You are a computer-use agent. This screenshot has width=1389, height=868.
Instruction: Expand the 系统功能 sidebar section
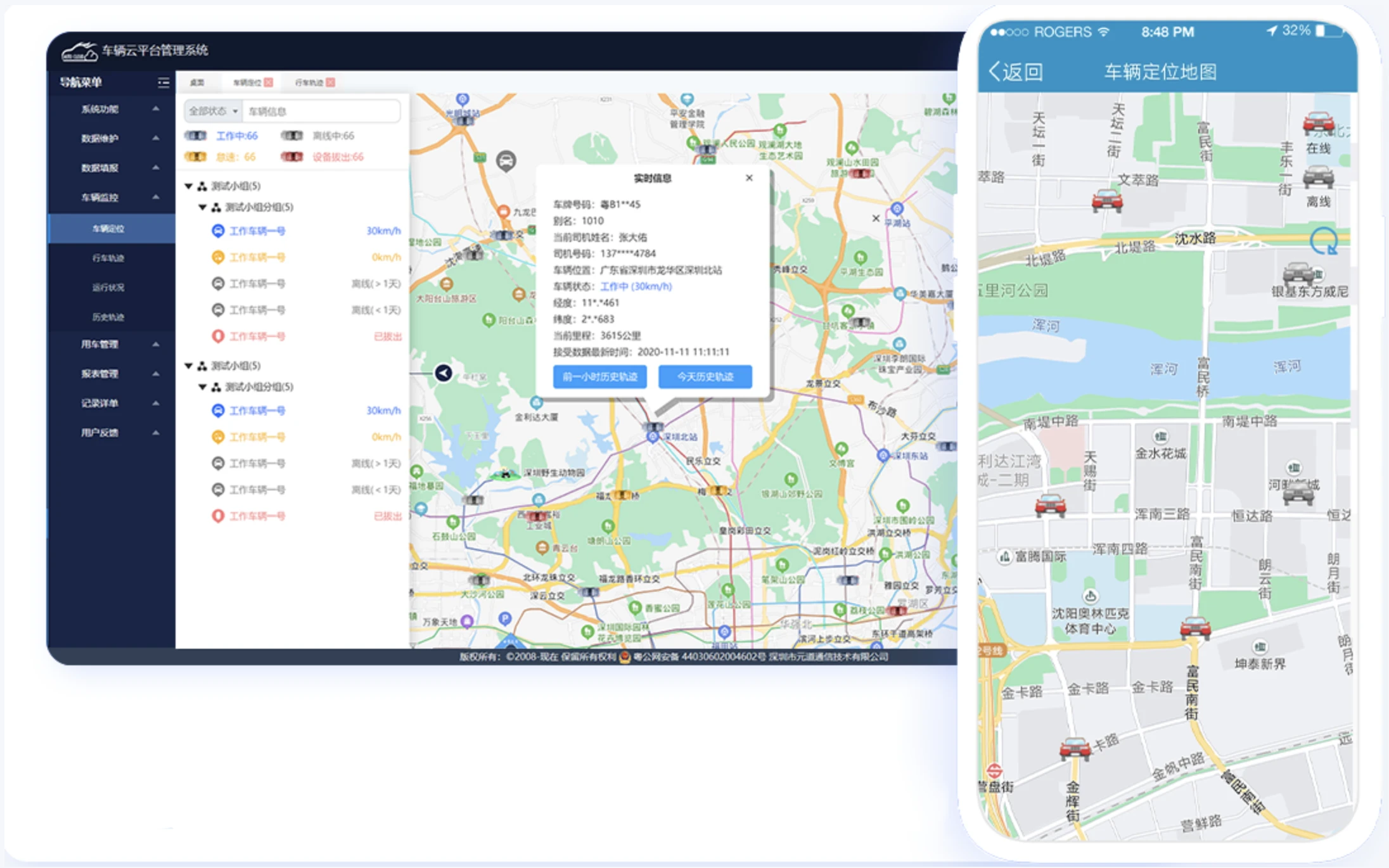[x=111, y=109]
